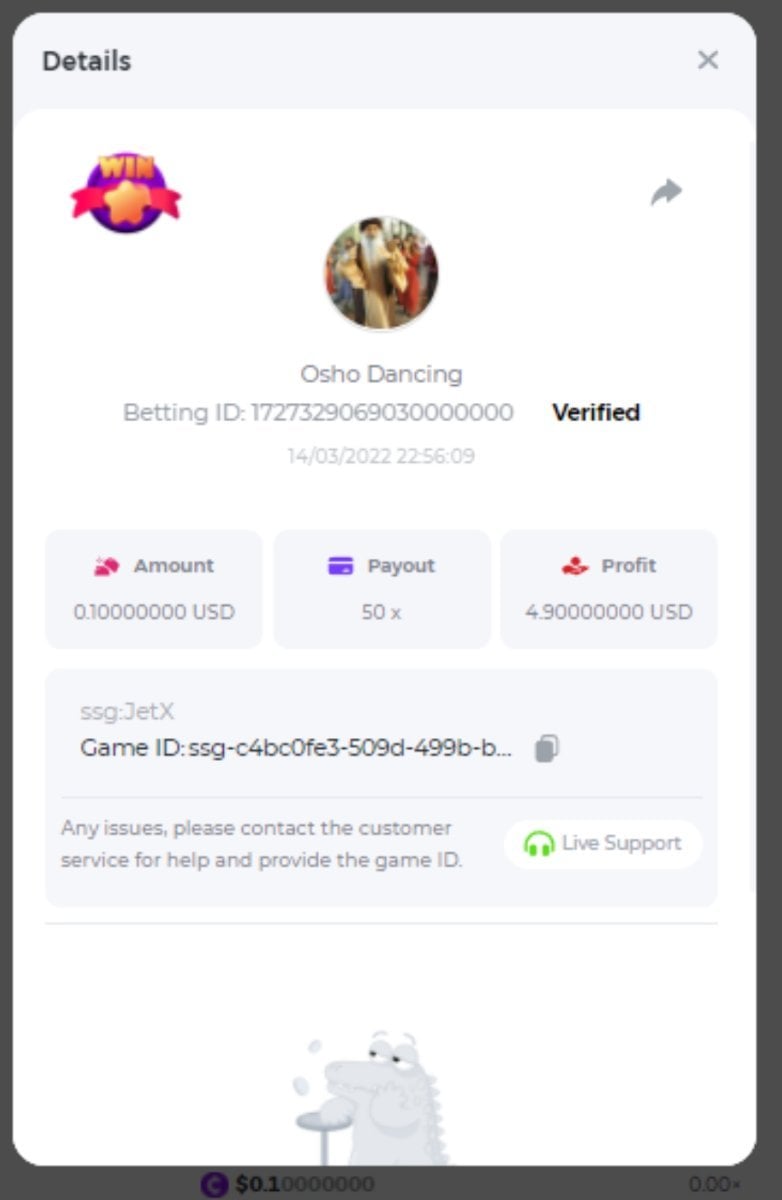Image resolution: width=782 pixels, height=1200 pixels.
Task: Click the Payout card icon
Action: pos(341,566)
